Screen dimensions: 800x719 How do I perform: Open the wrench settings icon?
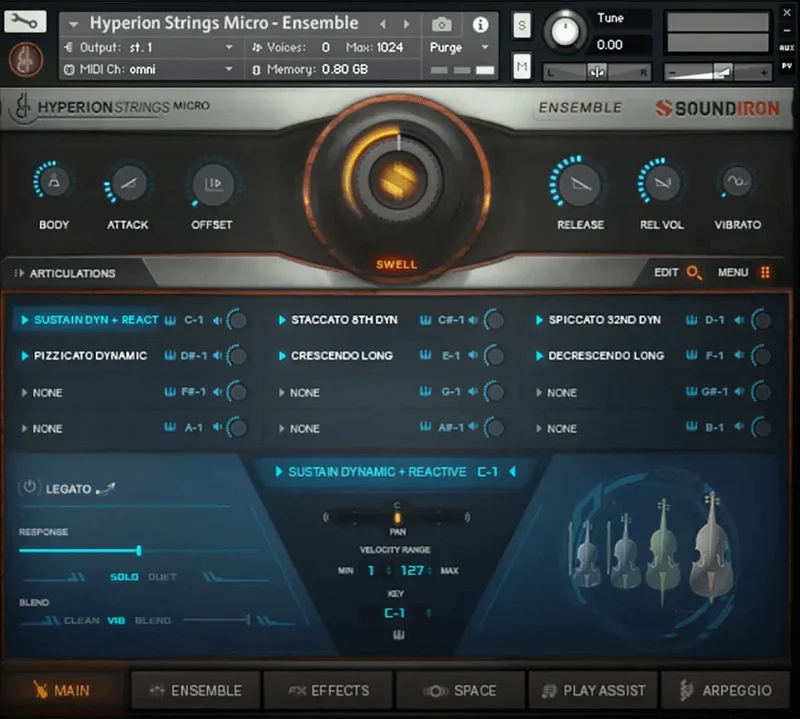(x=24, y=21)
